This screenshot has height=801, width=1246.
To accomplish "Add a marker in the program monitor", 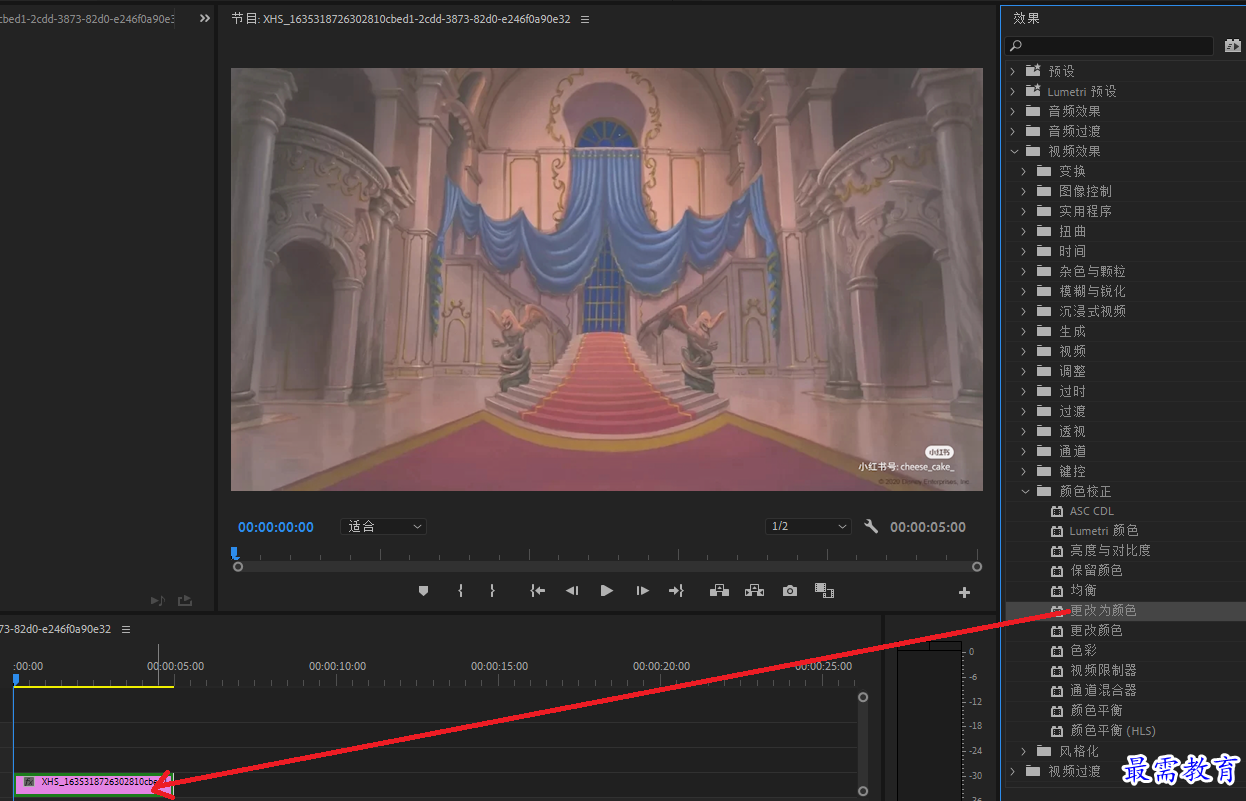I will pos(423,591).
